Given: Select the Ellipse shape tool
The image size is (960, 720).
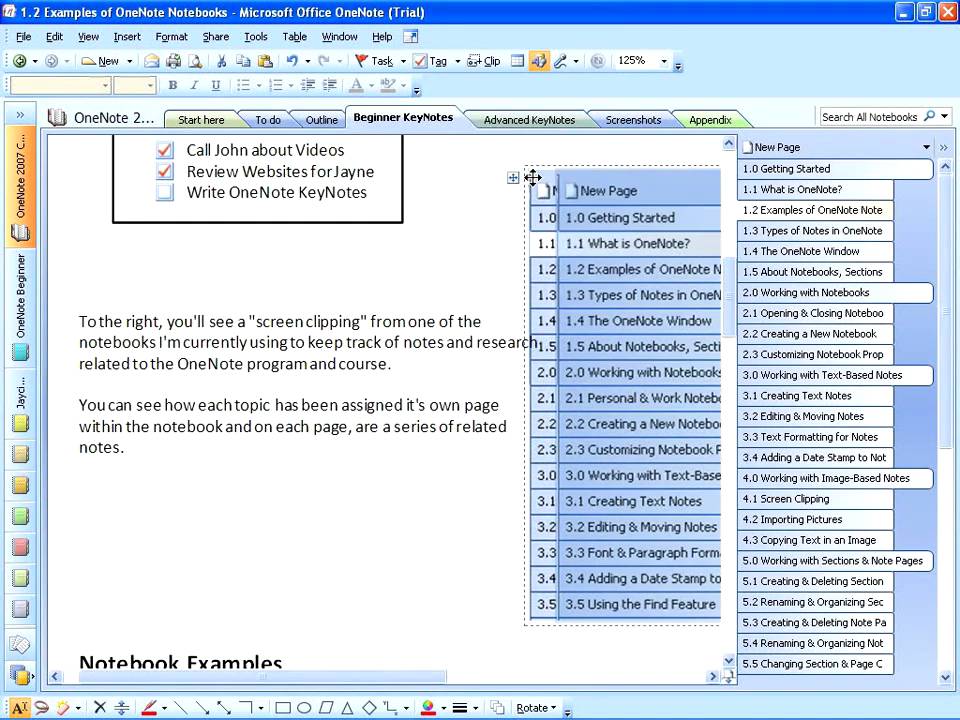Looking at the screenshot, I should tap(304, 708).
